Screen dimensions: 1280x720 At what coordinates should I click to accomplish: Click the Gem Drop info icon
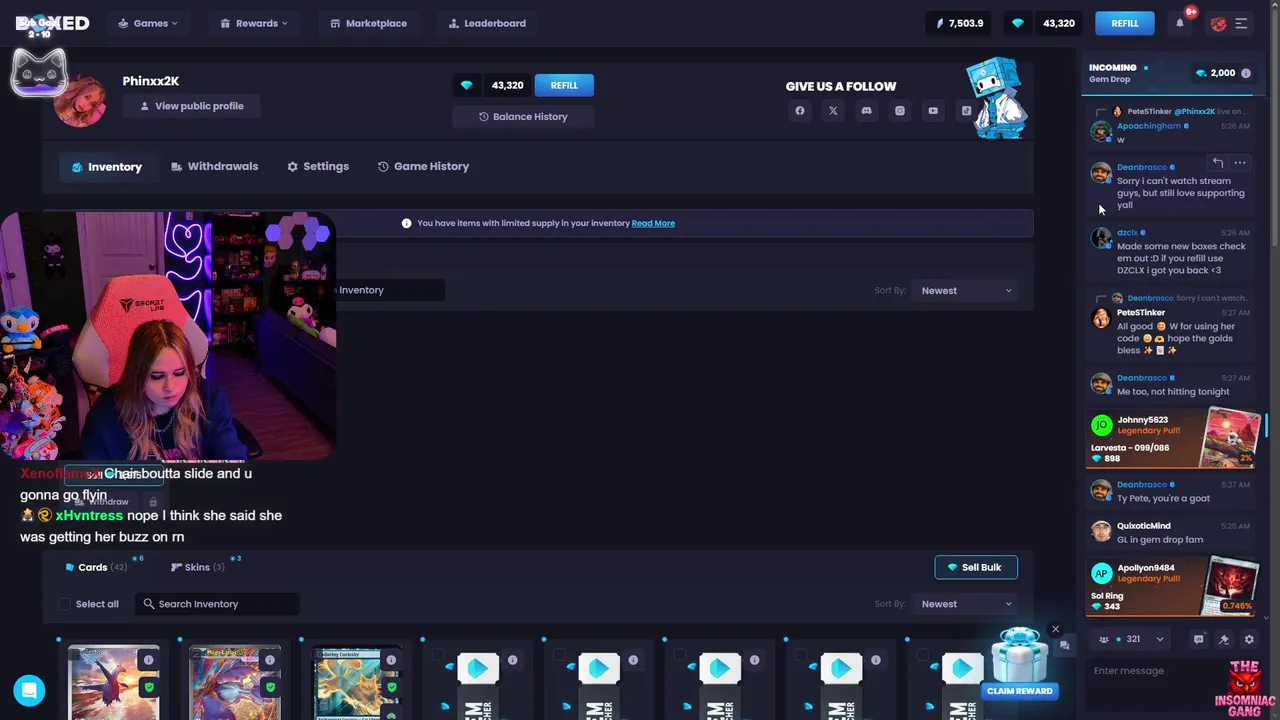click(1245, 73)
